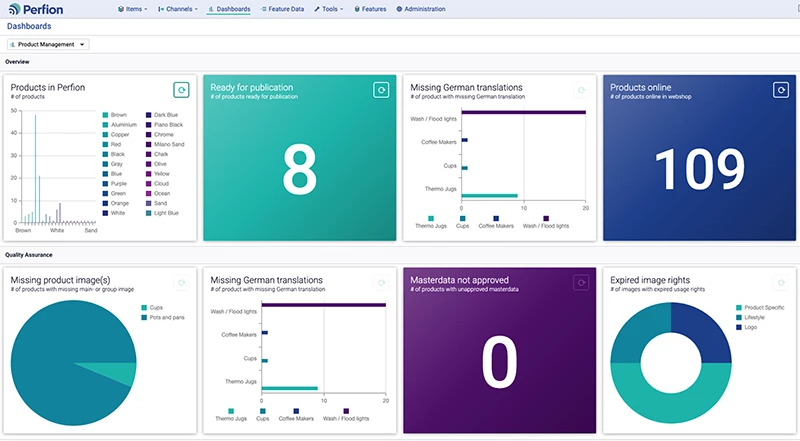Click the Perfion logo
Screen dimensions: 800x441
36,9
